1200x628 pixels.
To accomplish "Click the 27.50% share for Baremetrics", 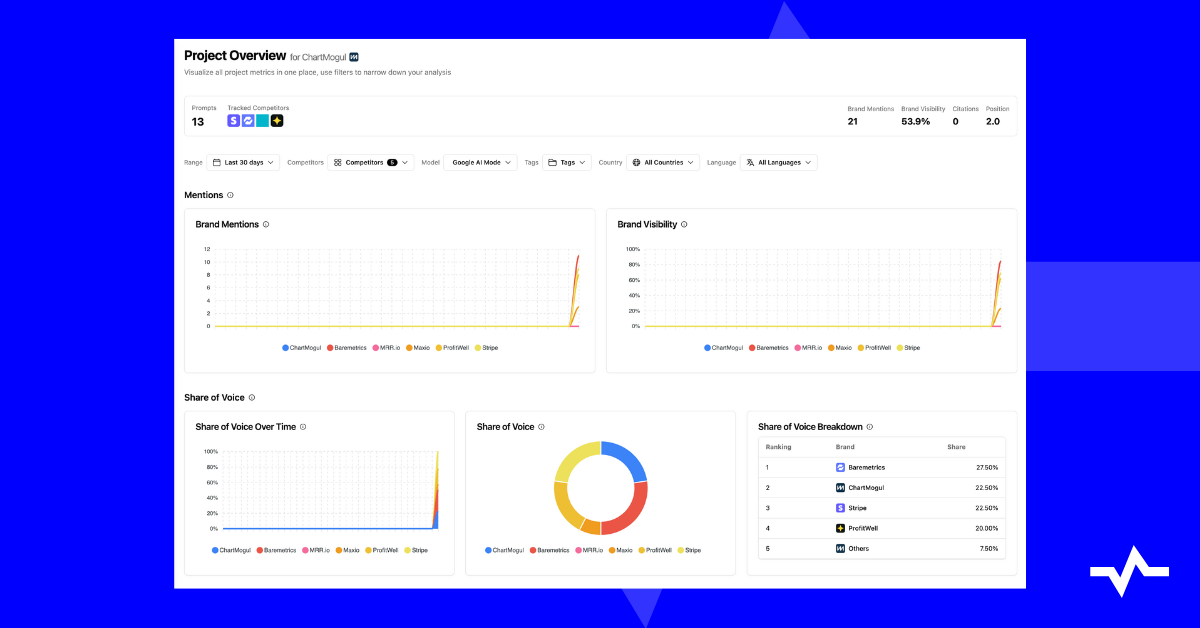I will [987, 467].
